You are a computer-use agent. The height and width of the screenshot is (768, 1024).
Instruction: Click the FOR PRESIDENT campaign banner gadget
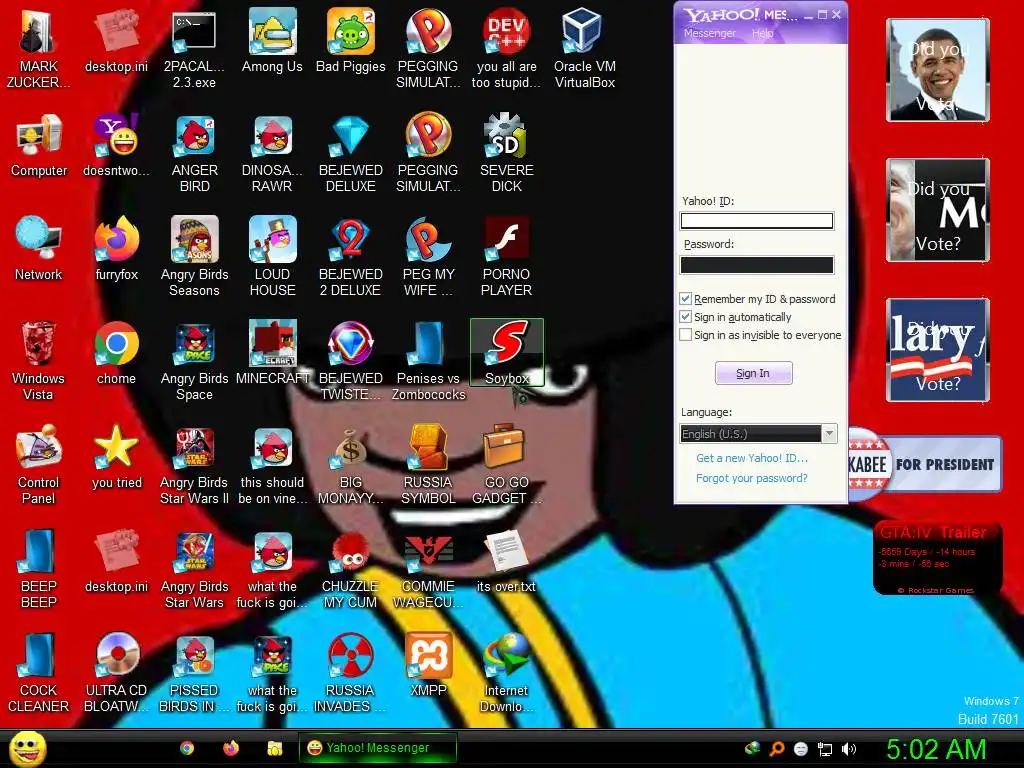(x=925, y=464)
